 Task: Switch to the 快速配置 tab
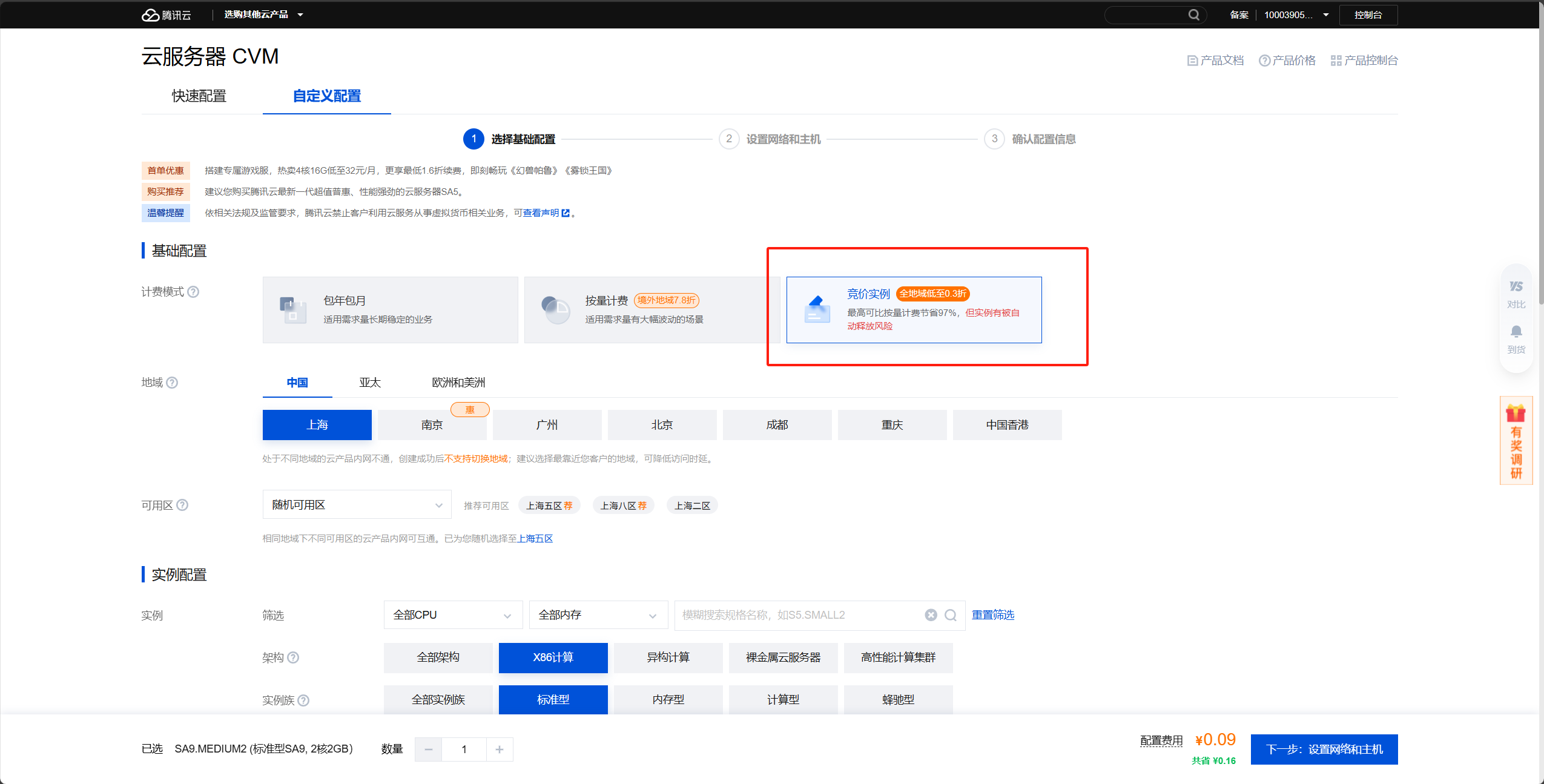pos(199,96)
